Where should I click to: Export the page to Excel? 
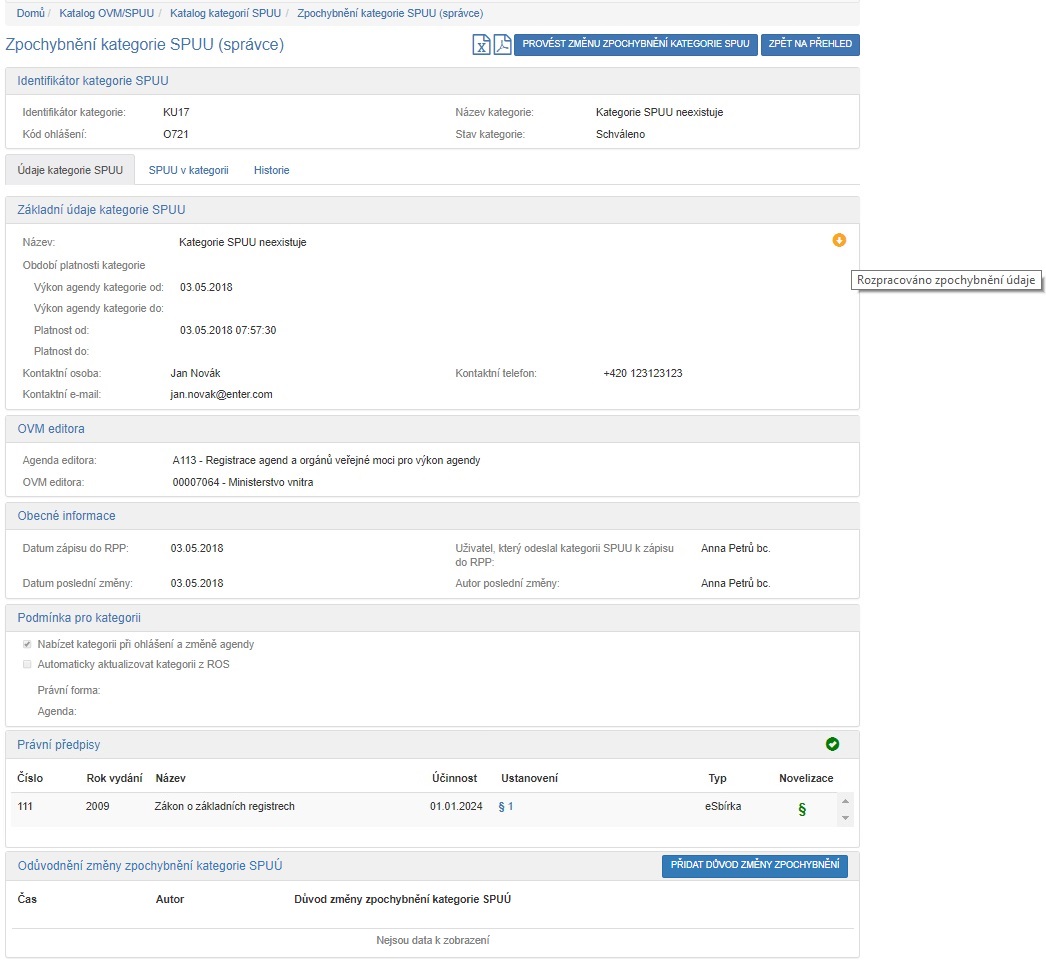click(481, 45)
